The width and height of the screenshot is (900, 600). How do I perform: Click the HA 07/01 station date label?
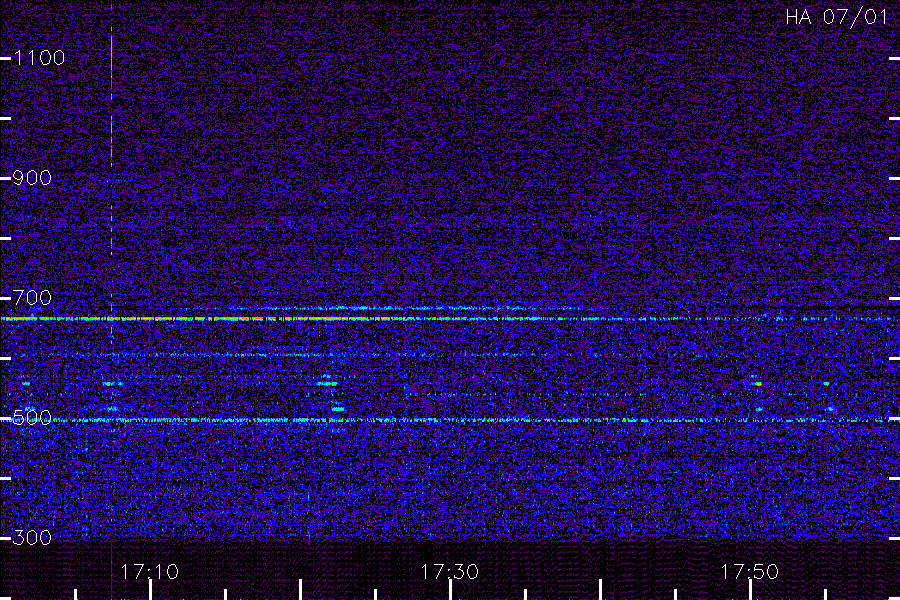coord(837,17)
